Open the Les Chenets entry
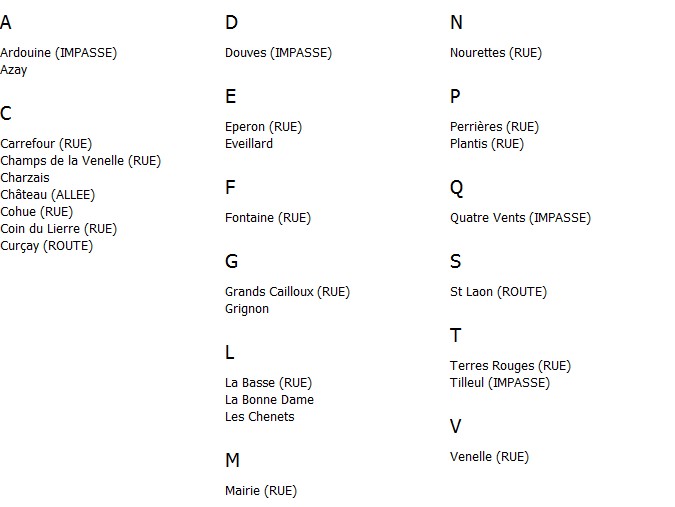Image resolution: width=675 pixels, height=507 pixels. [x=260, y=417]
